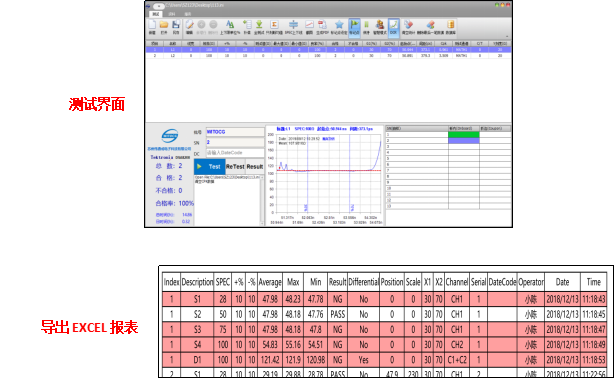The height and width of the screenshot is (379, 615).
Task: Click the "不合格: 0" fail count text
Action: [x=169, y=191]
